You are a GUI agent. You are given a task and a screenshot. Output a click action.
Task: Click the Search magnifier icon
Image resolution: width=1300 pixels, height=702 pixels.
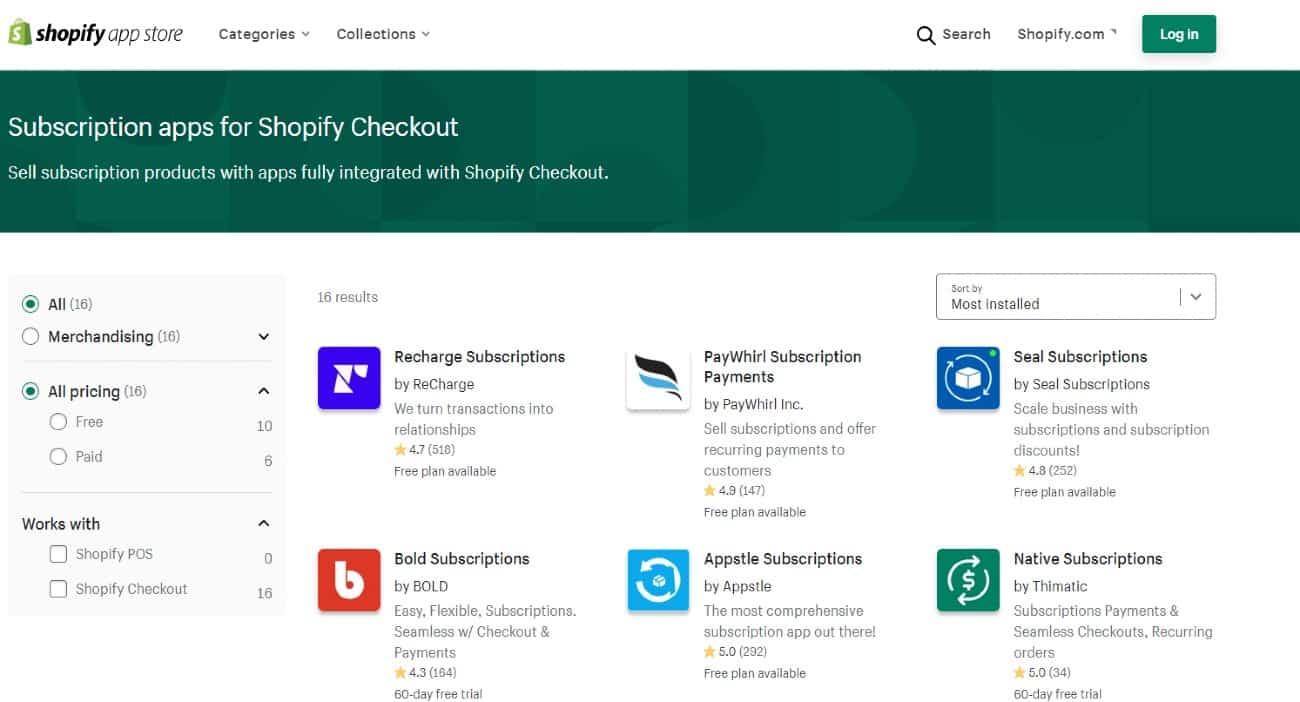click(x=926, y=35)
